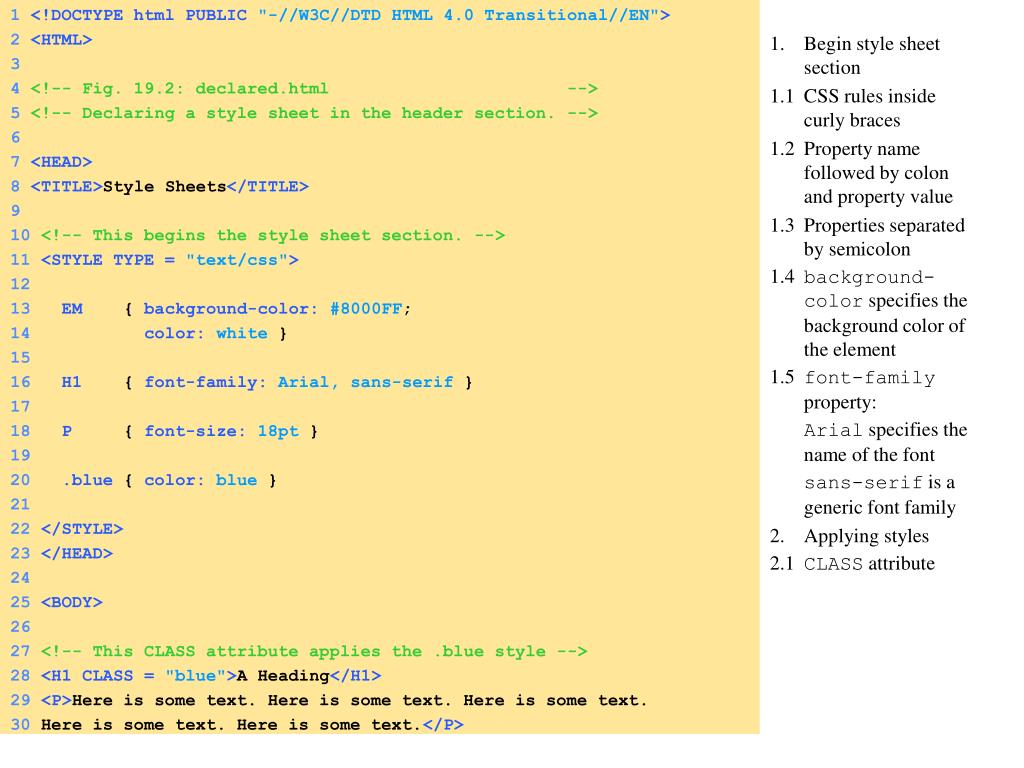The image size is (1024, 768).
Task: Select the opening <HEAD> tag on line 7
Action: (61, 161)
